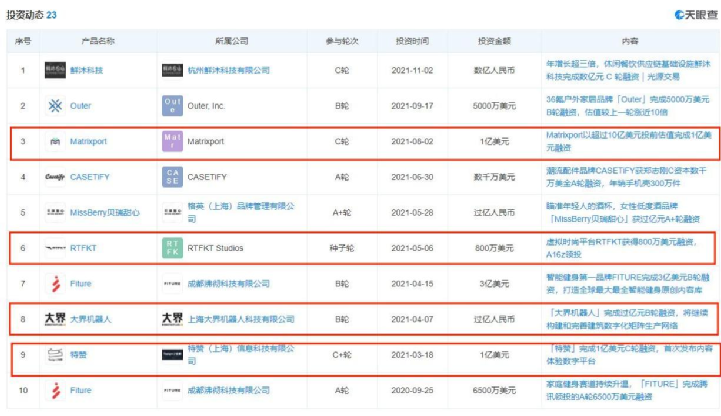Viewport: 721px width, 416px height.
Task: Click the A+轮 round cell
Action: tap(342, 212)
